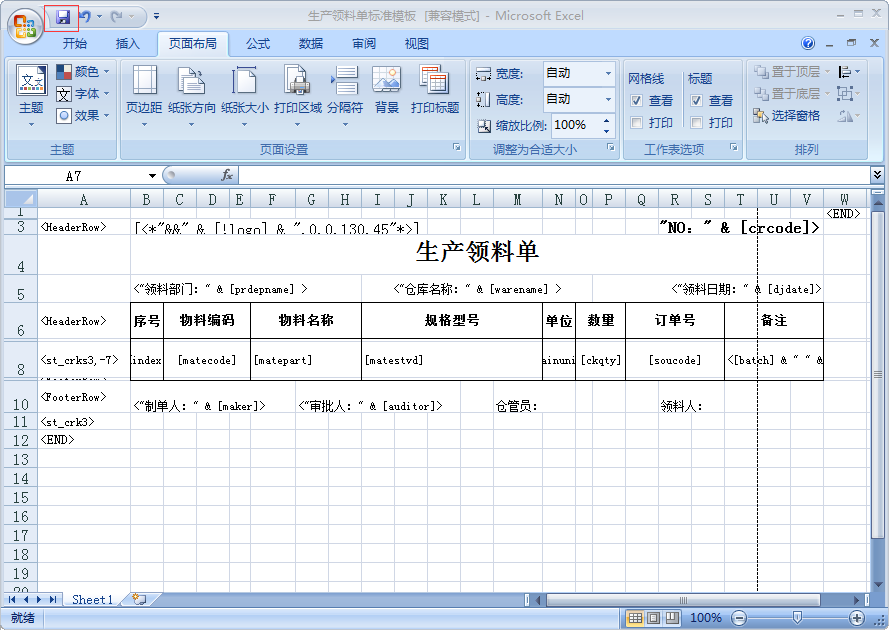Go to the first sheet navigation arrow

[12, 599]
